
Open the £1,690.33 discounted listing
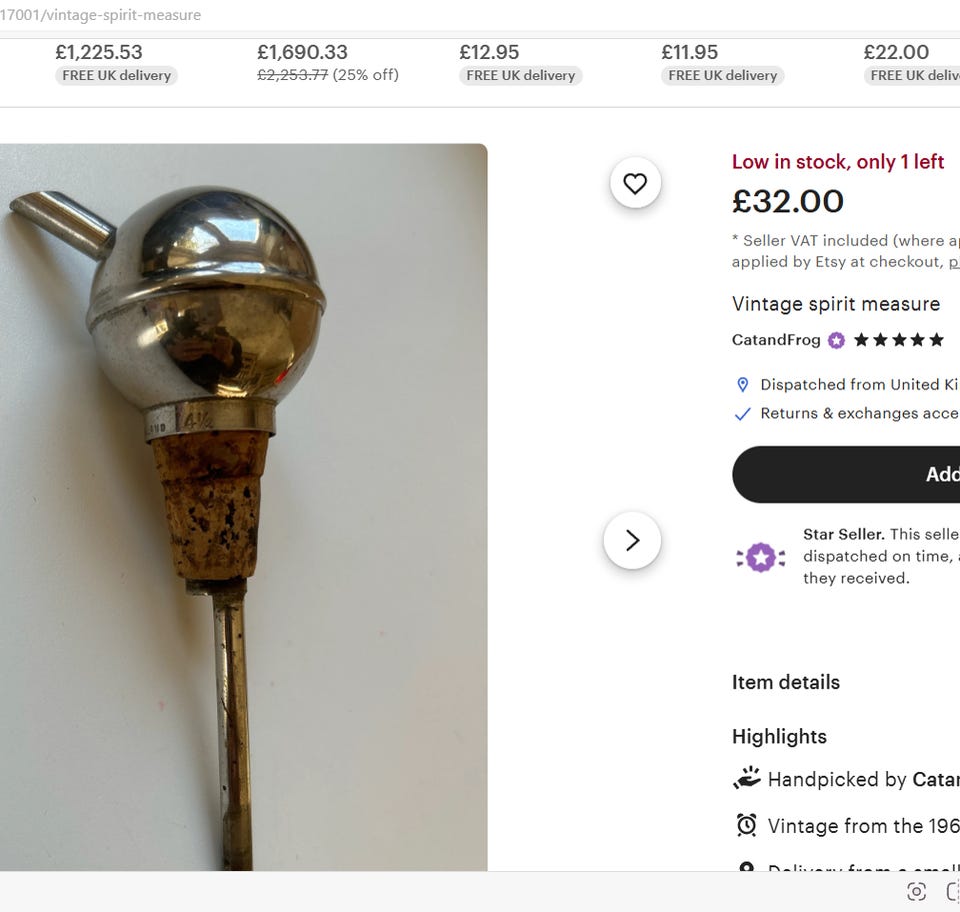point(302,52)
